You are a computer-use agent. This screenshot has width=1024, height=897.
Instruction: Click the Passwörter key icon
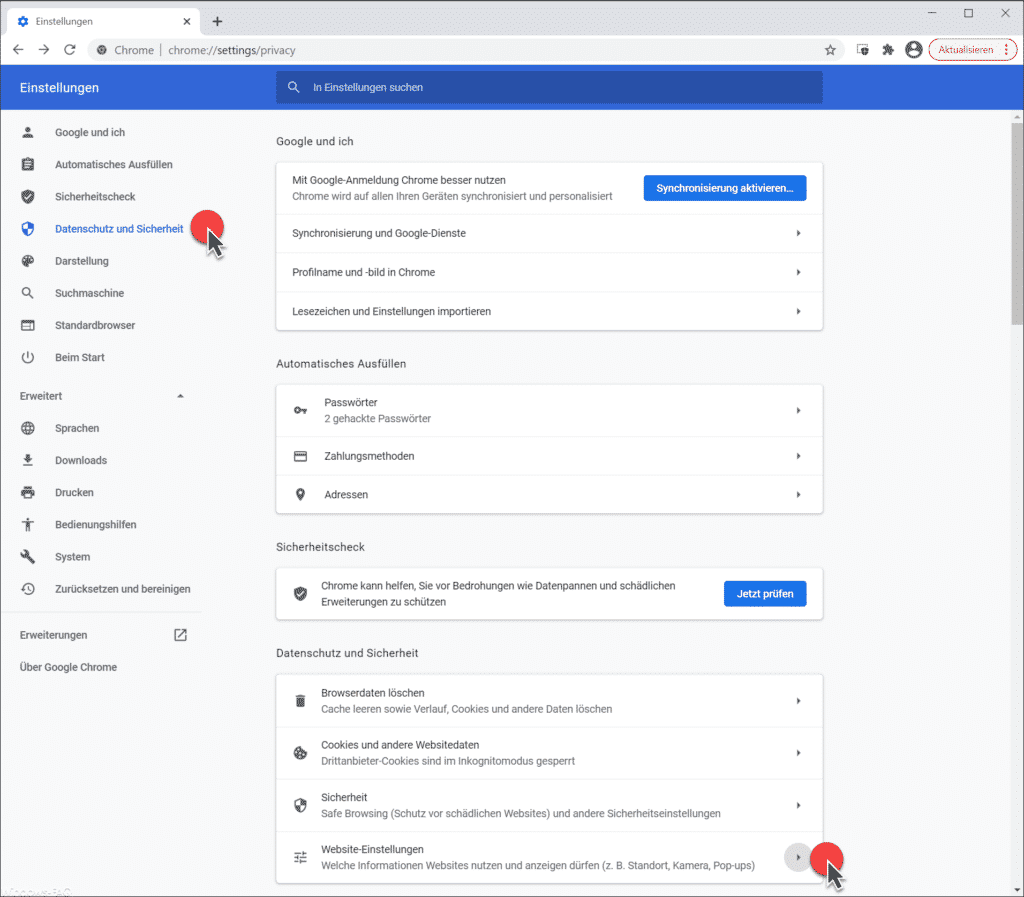(300, 410)
